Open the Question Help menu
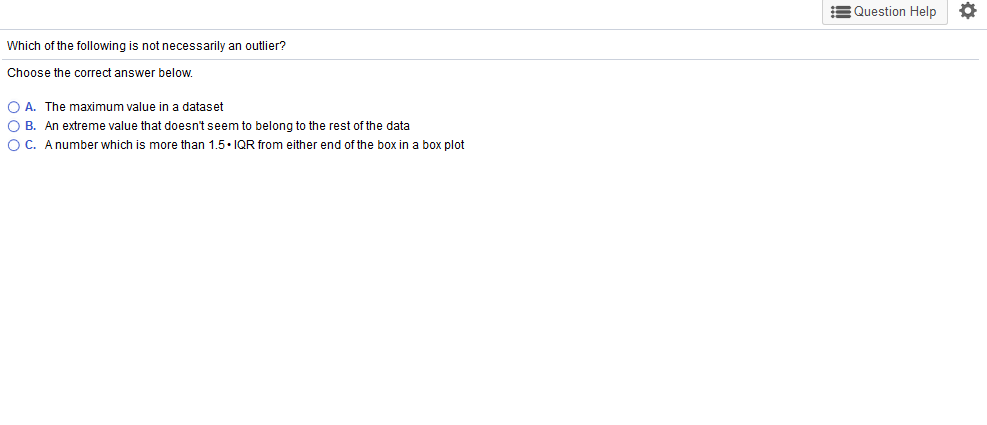Viewport: 987px width, 425px height. coord(884,12)
